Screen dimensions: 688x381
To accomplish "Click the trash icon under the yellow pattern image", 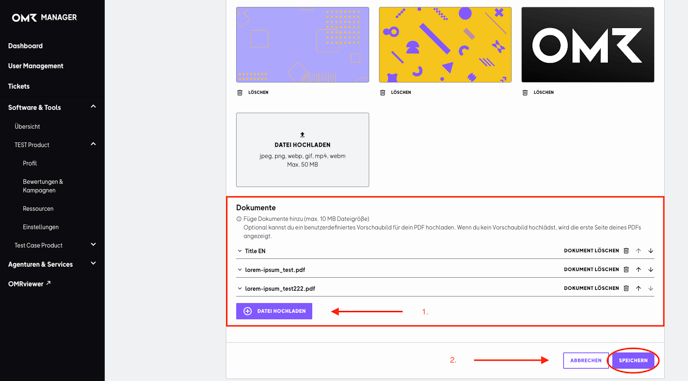I will 382,93.
